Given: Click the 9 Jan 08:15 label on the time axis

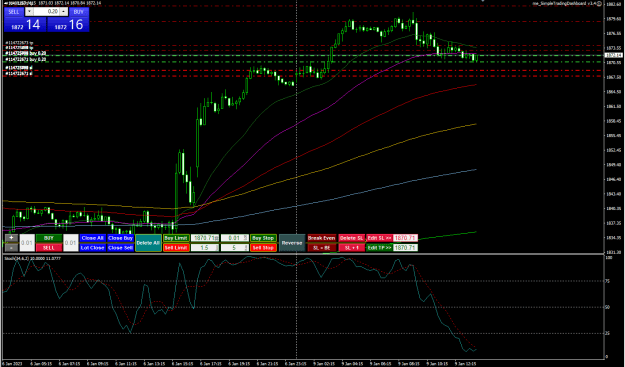Looking at the screenshot, I should pos(409,364).
